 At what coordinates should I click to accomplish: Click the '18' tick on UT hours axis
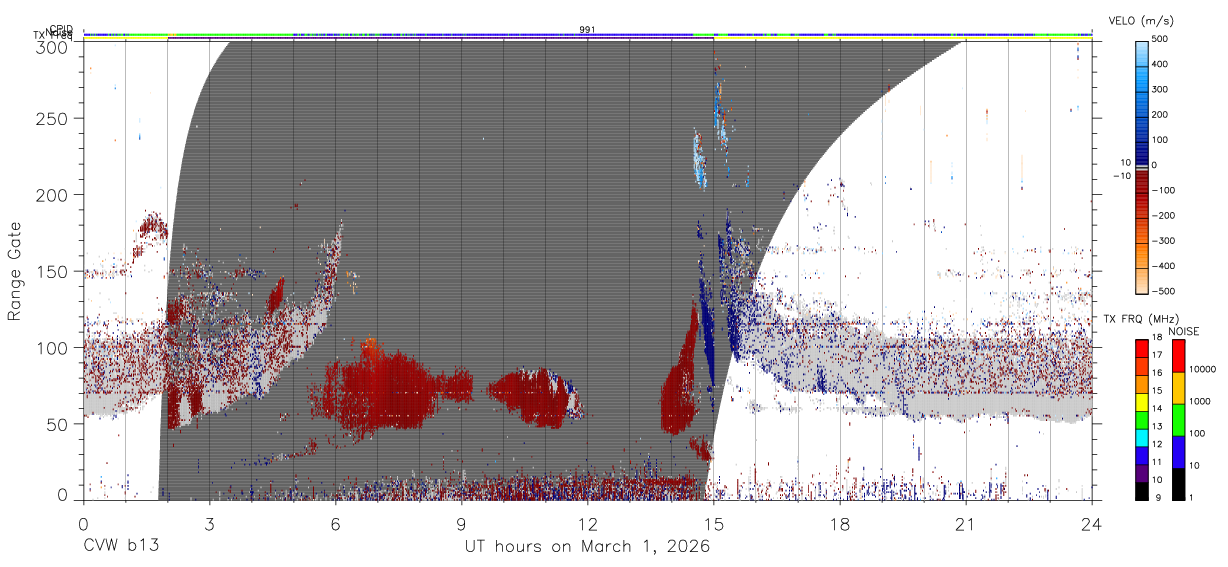coord(839,523)
